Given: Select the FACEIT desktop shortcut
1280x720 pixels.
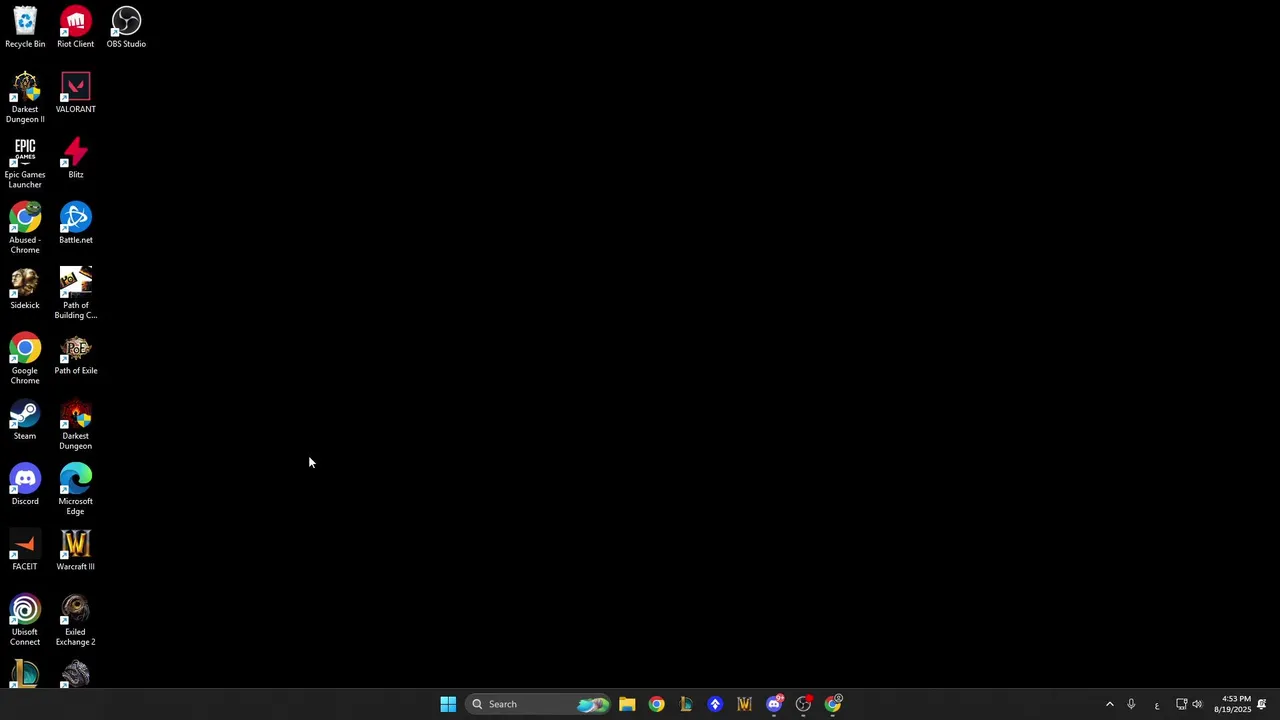Looking at the screenshot, I should pos(25,550).
